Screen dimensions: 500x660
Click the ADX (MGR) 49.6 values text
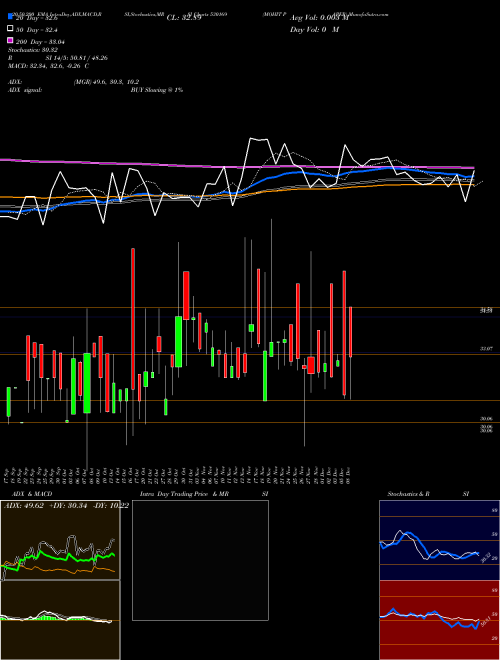pyautogui.click(x=106, y=82)
